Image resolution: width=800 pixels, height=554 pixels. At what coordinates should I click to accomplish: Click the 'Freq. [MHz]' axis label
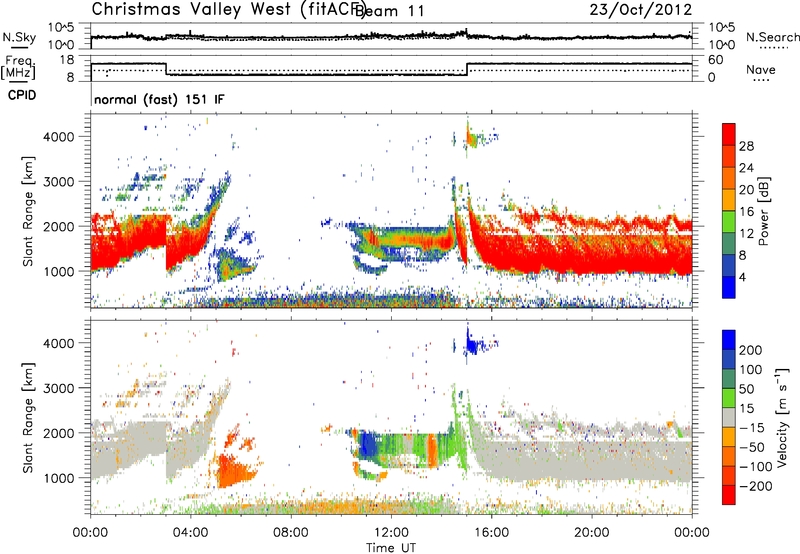(18, 67)
